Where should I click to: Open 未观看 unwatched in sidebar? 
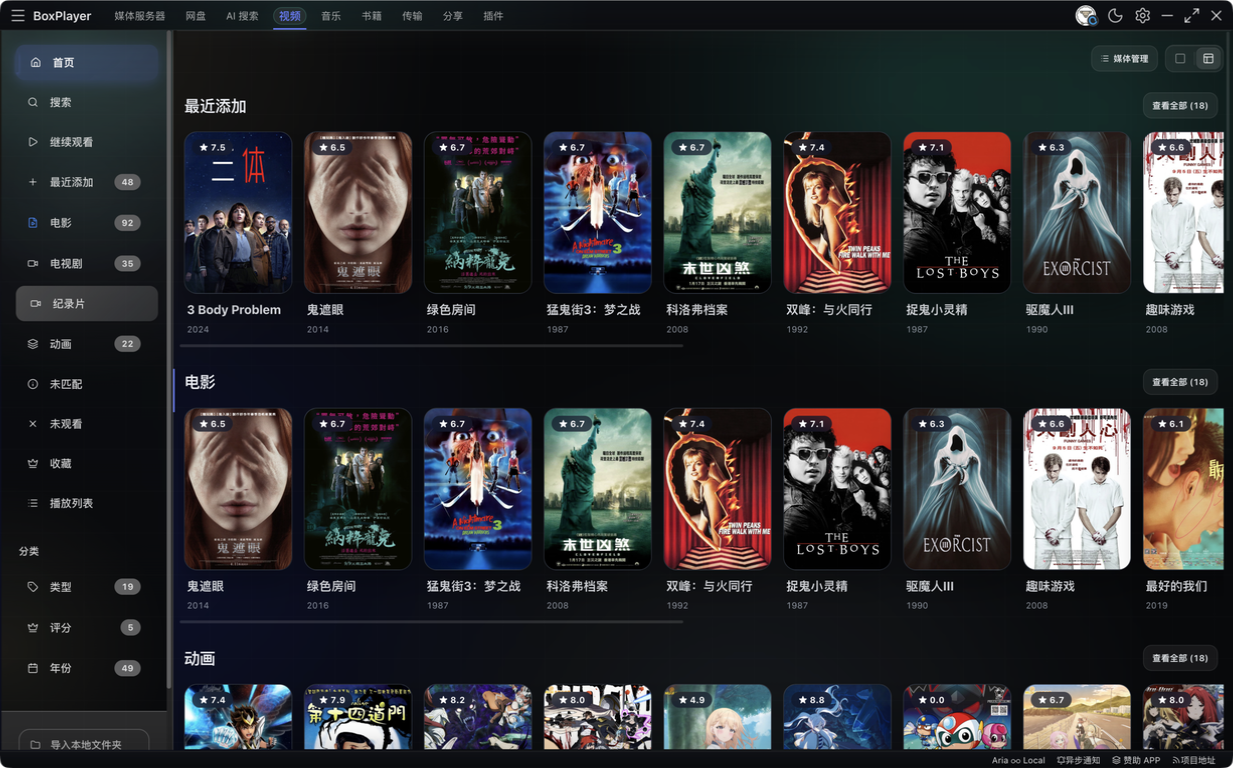tap(87, 424)
